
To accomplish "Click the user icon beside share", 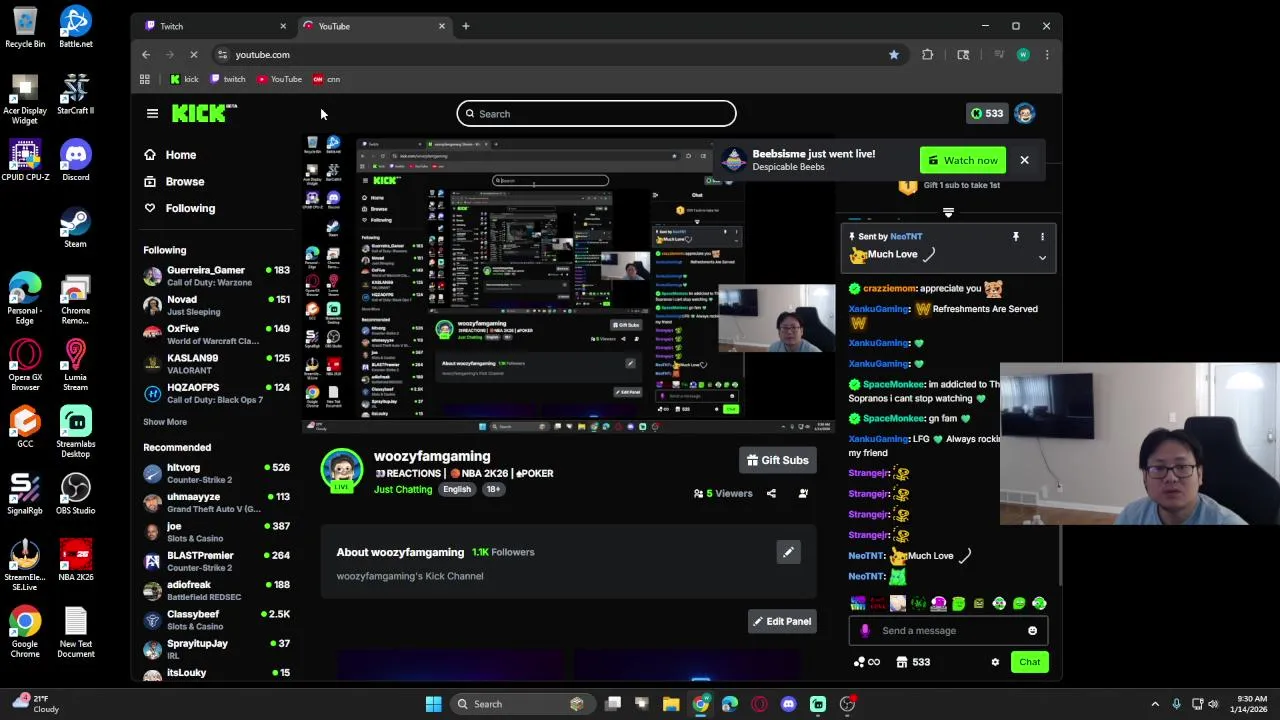I will tap(803, 493).
